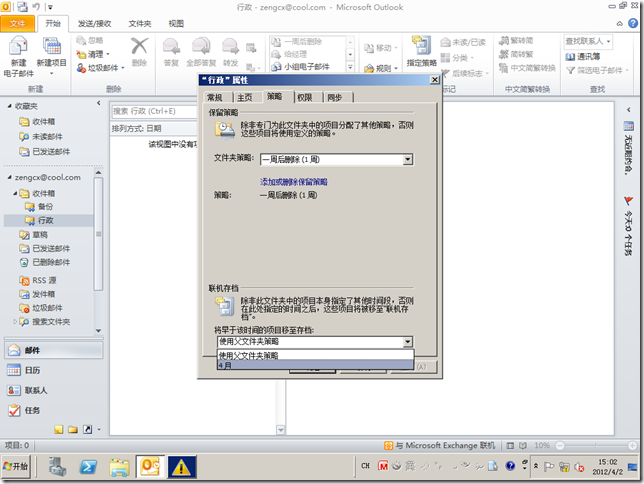The image size is (644, 484).
Task: Switch to the 常规 tab in the dialog
Action: coord(214,97)
